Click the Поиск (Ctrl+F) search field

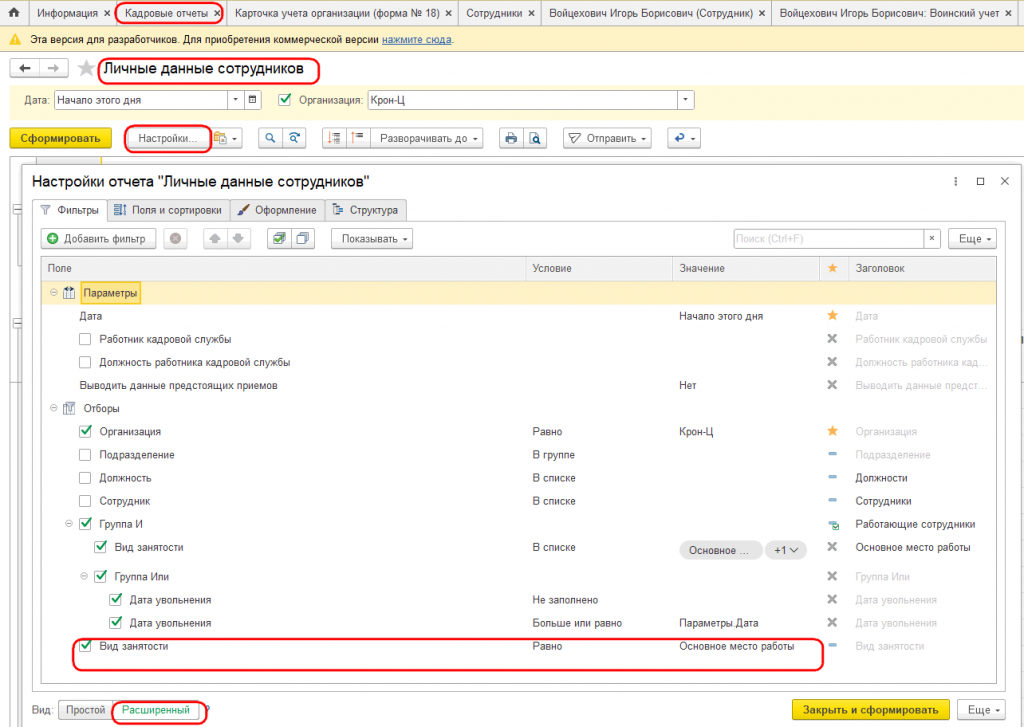828,238
